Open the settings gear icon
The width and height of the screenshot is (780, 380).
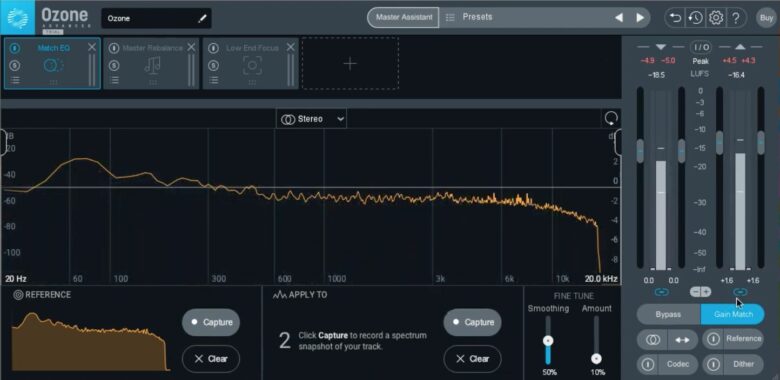(x=716, y=18)
